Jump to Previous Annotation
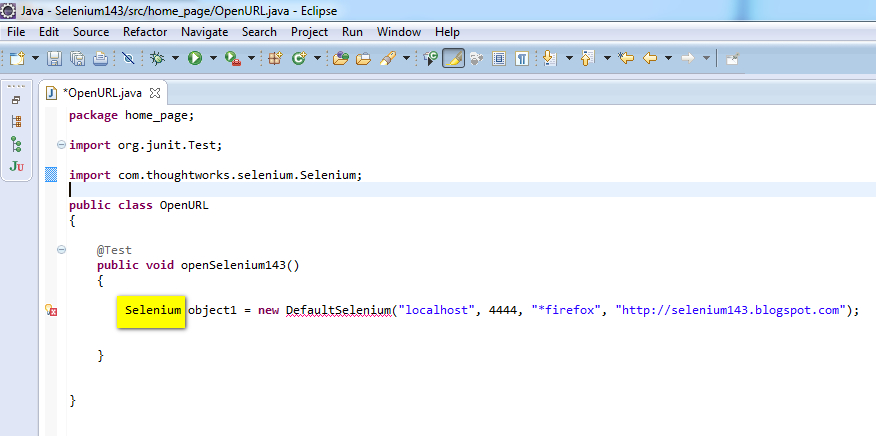This screenshot has width=876, height=436. (588, 58)
